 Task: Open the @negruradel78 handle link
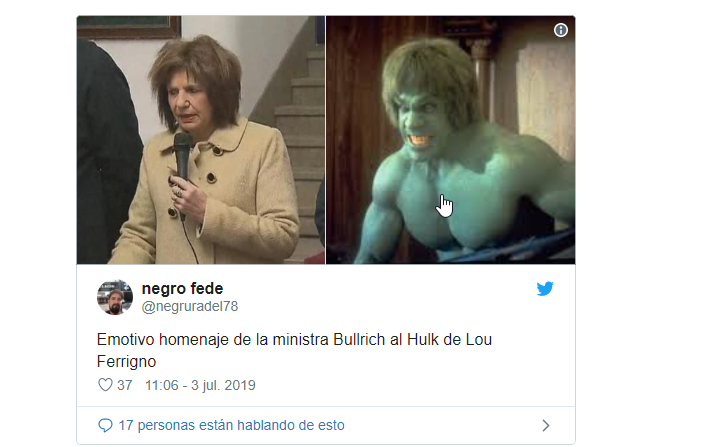coord(190,306)
